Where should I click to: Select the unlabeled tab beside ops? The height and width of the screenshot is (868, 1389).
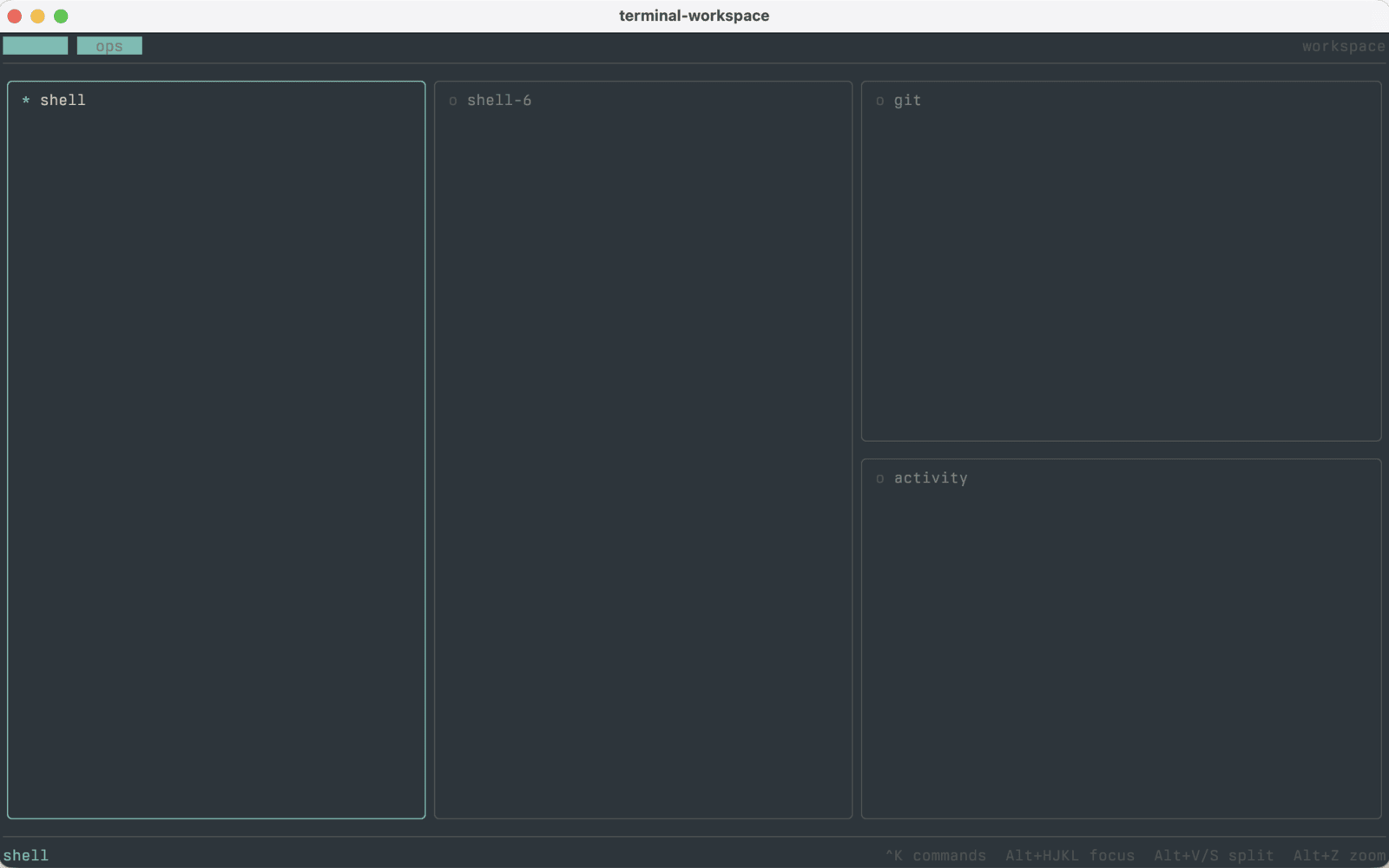[x=36, y=46]
